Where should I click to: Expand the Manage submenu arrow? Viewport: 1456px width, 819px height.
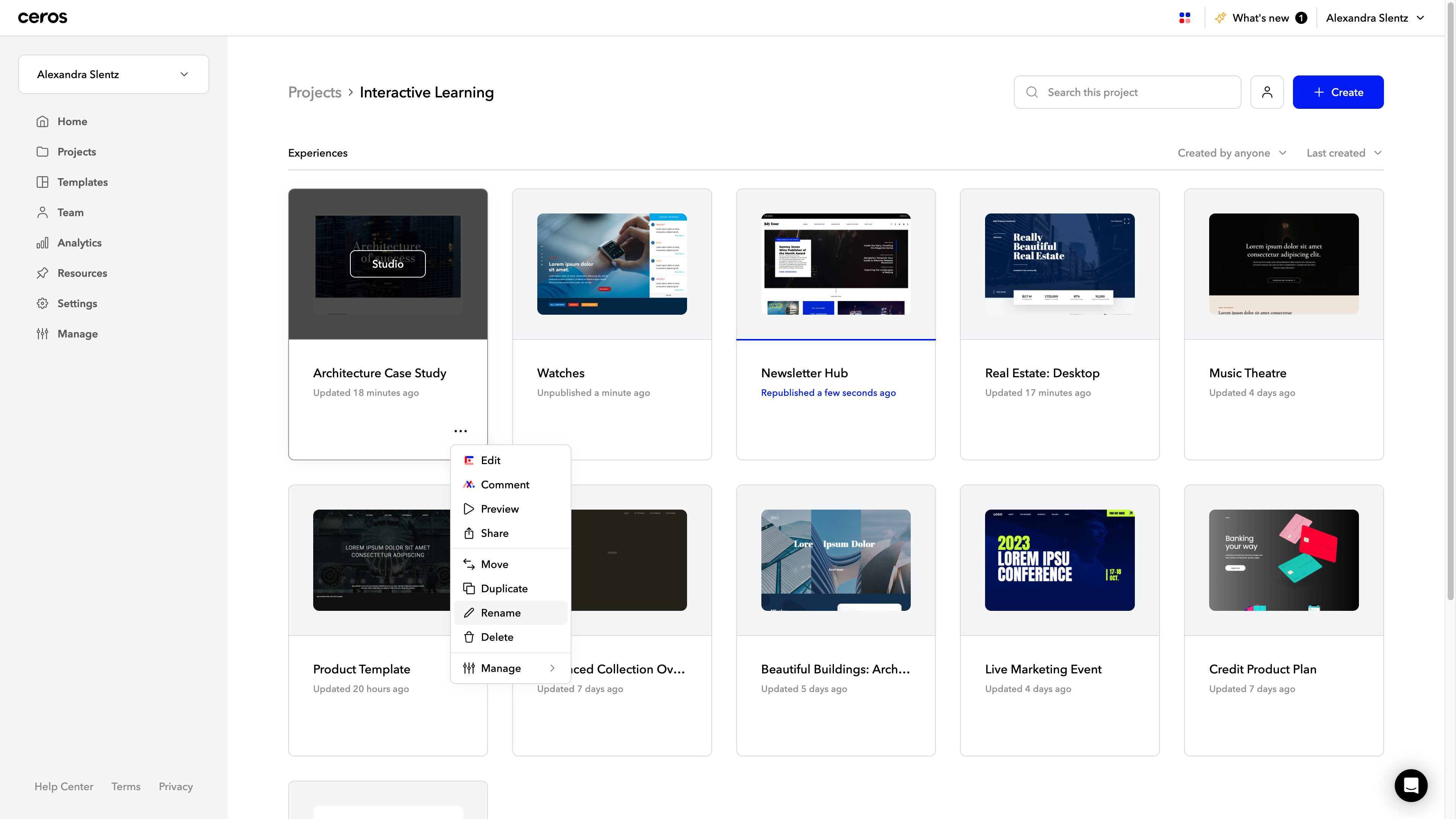552,668
